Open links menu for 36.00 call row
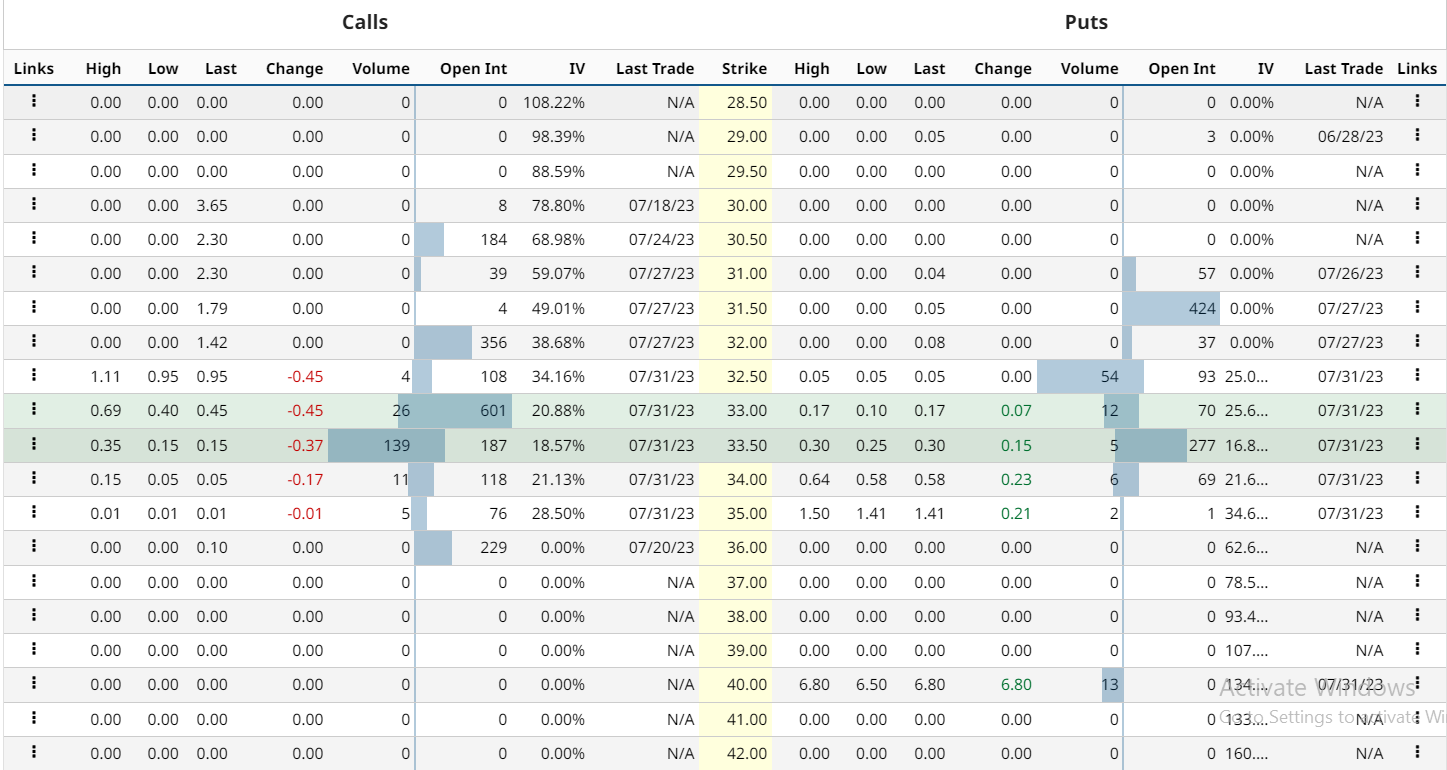This screenshot has width=1447, height=770. click(x=34, y=546)
